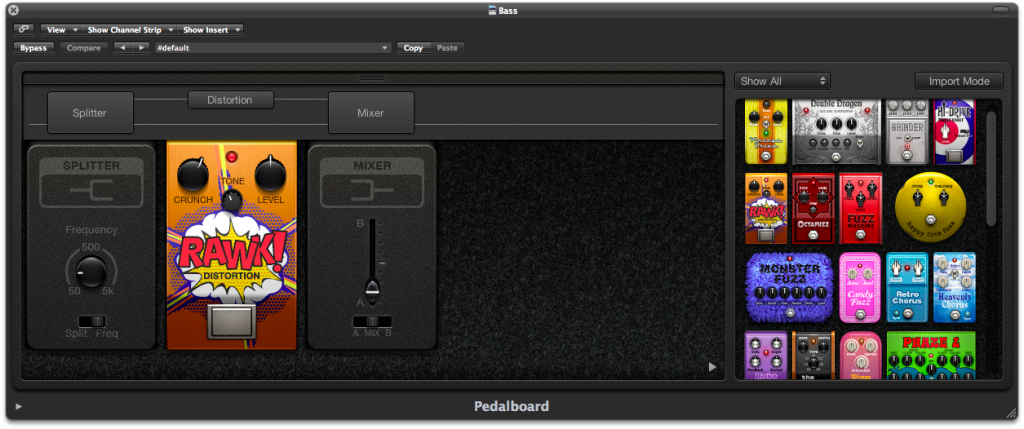Pick the small RAWK! pedal in browser
This screenshot has height=429, width=1024.
(x=766, y=208)
